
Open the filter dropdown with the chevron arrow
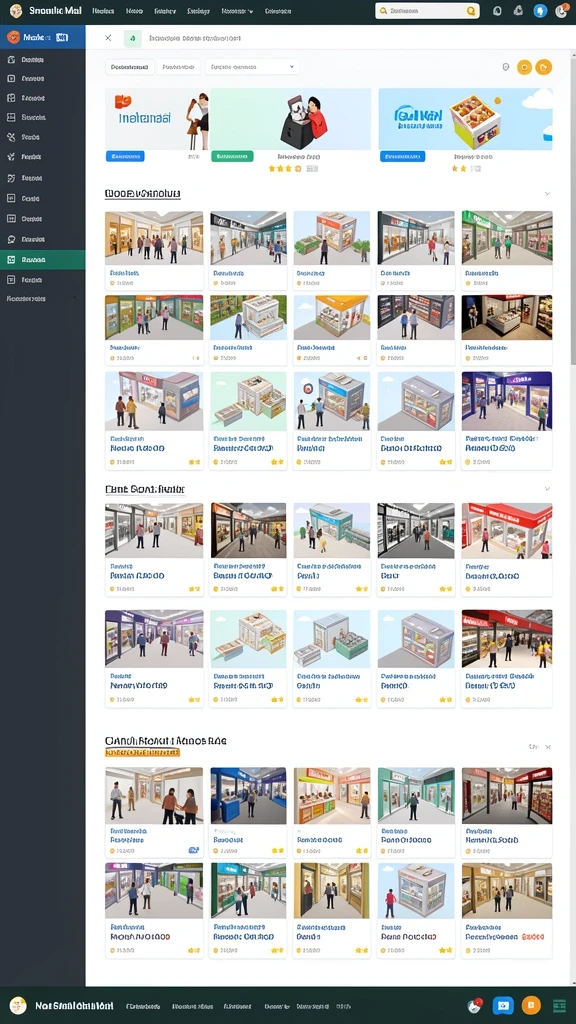[252, 67]
